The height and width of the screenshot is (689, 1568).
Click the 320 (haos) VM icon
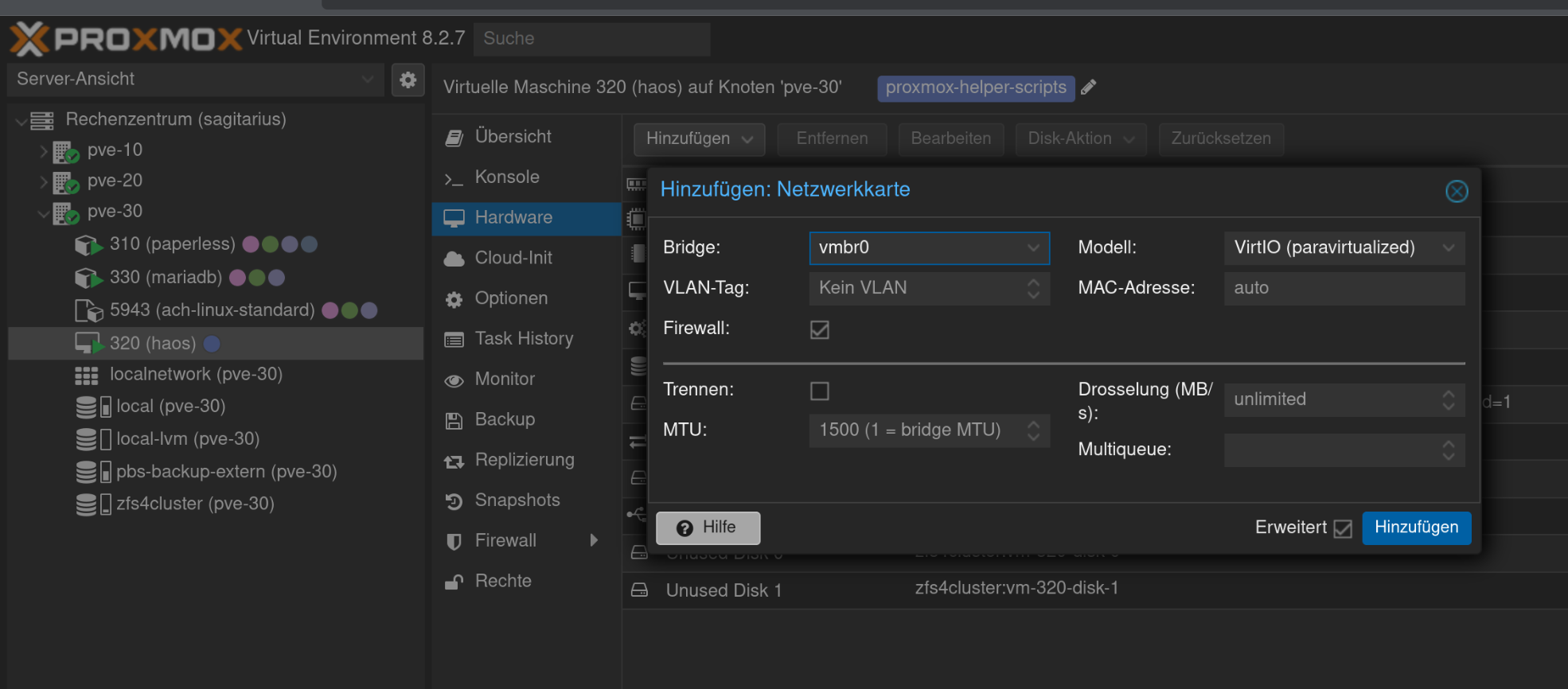pyautogui.click(x=88, y=343)
